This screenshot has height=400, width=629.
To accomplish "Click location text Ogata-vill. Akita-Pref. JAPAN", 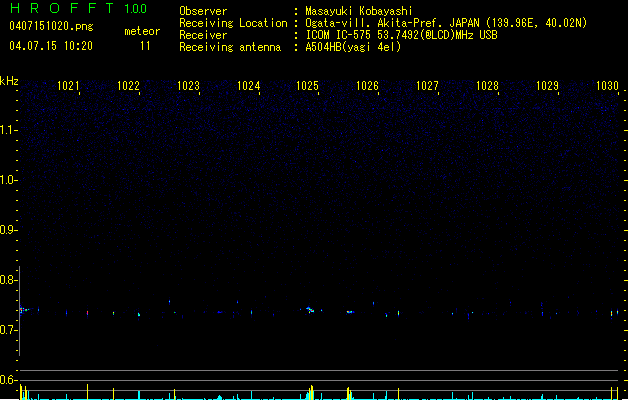I will pos(392,23).
